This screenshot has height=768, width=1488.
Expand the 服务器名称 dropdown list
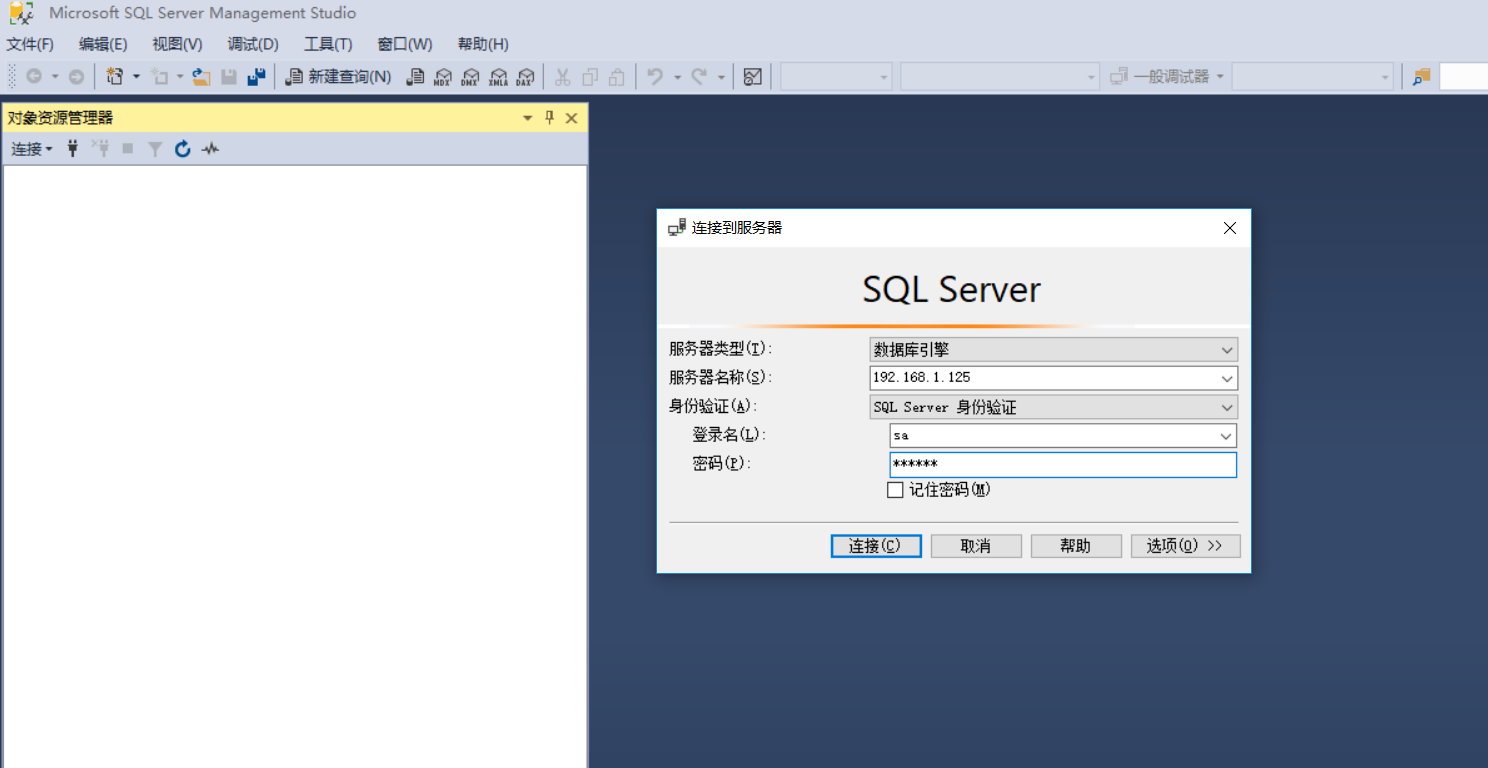pyautogui.click(x=1227, y=378)
